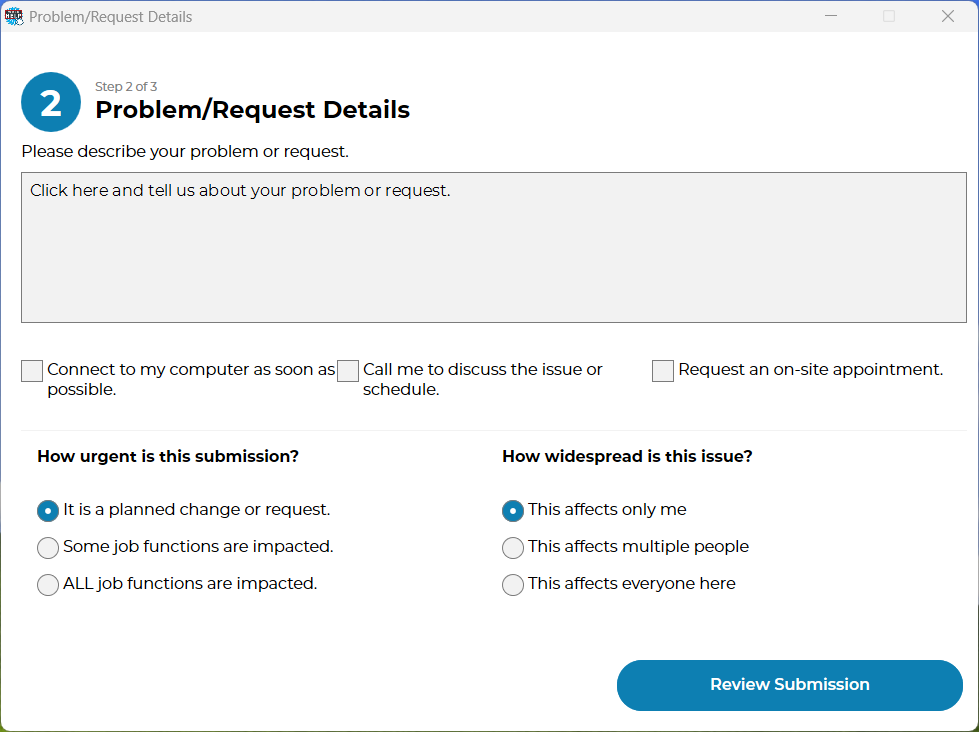Click the 'How urgent is this submission?' heading

click(168, 457)
